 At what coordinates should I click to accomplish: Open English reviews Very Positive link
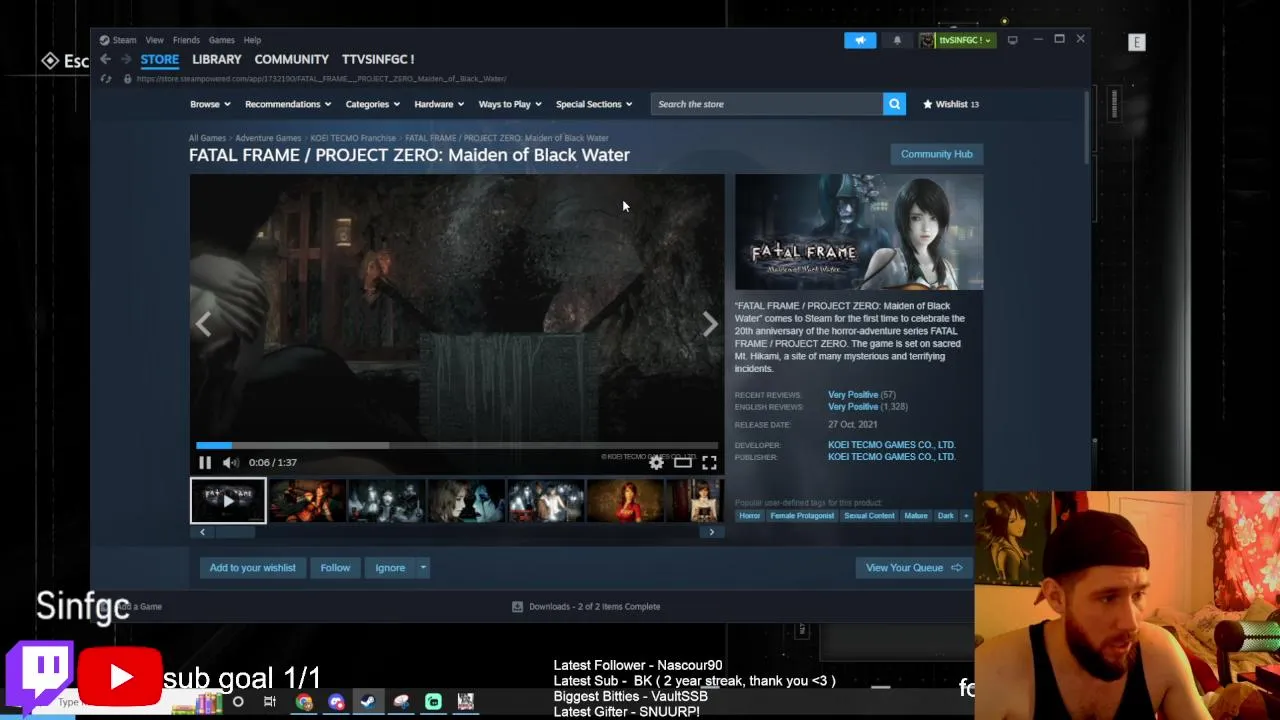click(x=853, y=407)
